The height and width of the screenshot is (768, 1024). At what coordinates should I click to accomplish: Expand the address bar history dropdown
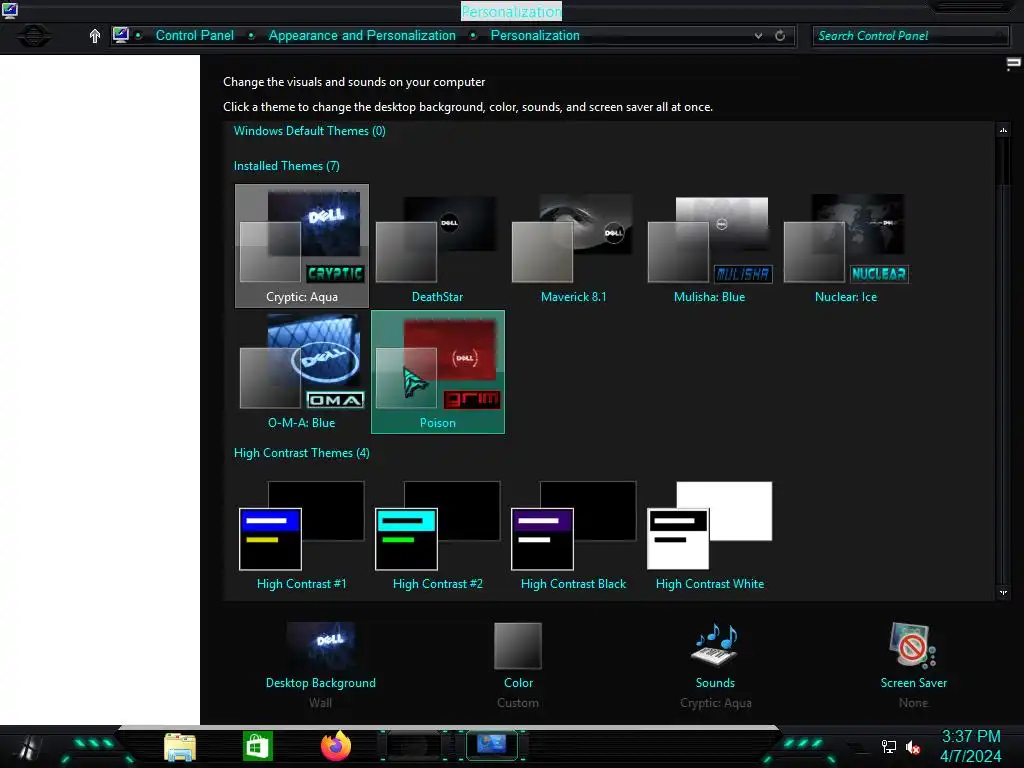click(x=758, y=36)
